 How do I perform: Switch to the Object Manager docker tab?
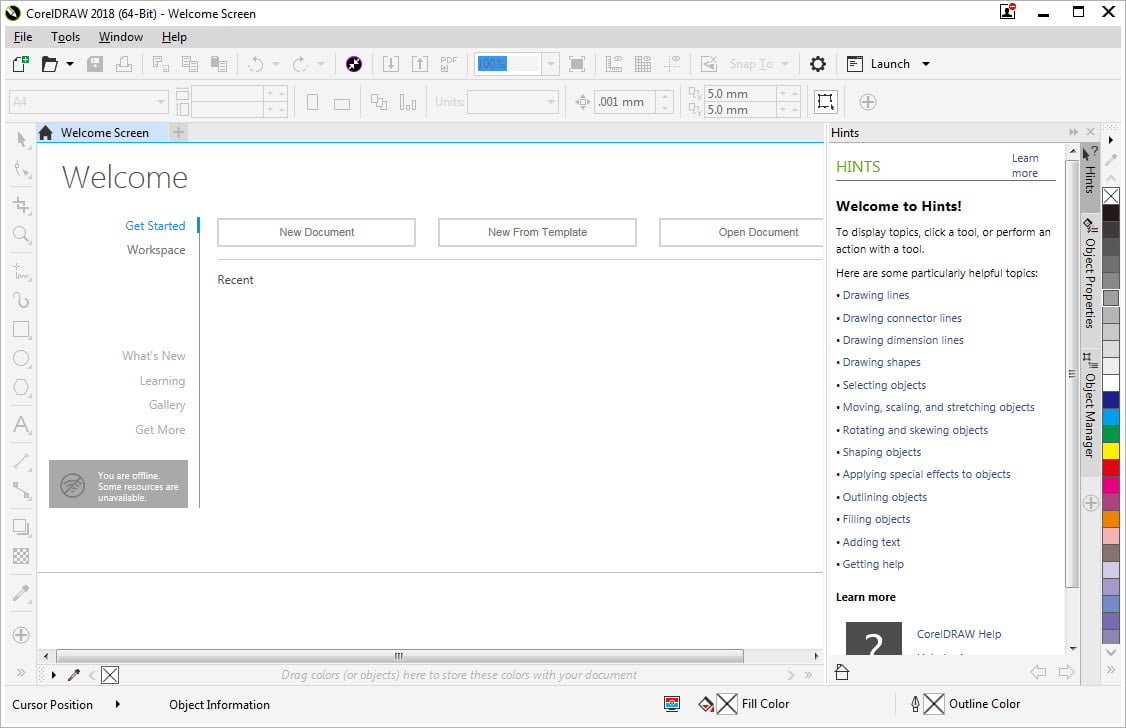tap(1089, 406)
